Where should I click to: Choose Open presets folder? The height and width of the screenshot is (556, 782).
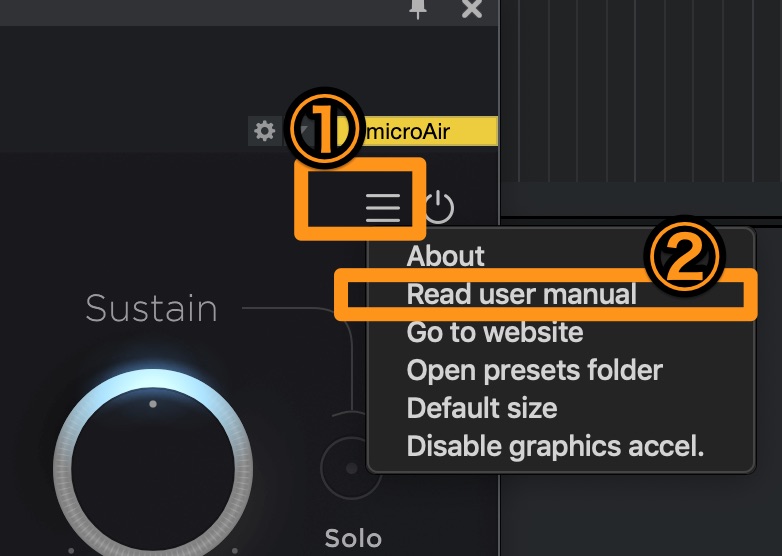coord(534,370)
